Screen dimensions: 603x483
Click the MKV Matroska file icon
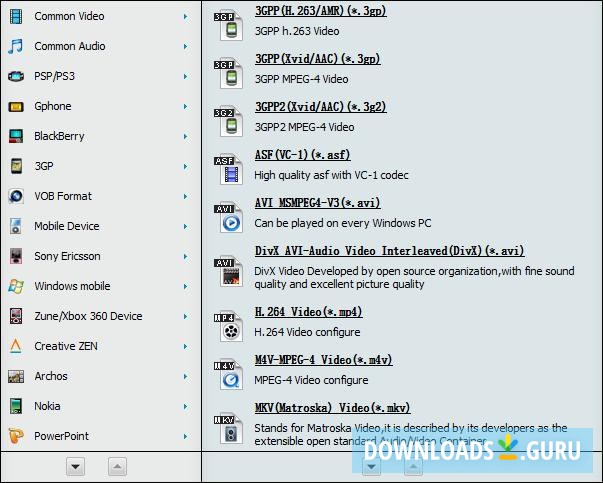pyautogui.click(x=228, y=429)
